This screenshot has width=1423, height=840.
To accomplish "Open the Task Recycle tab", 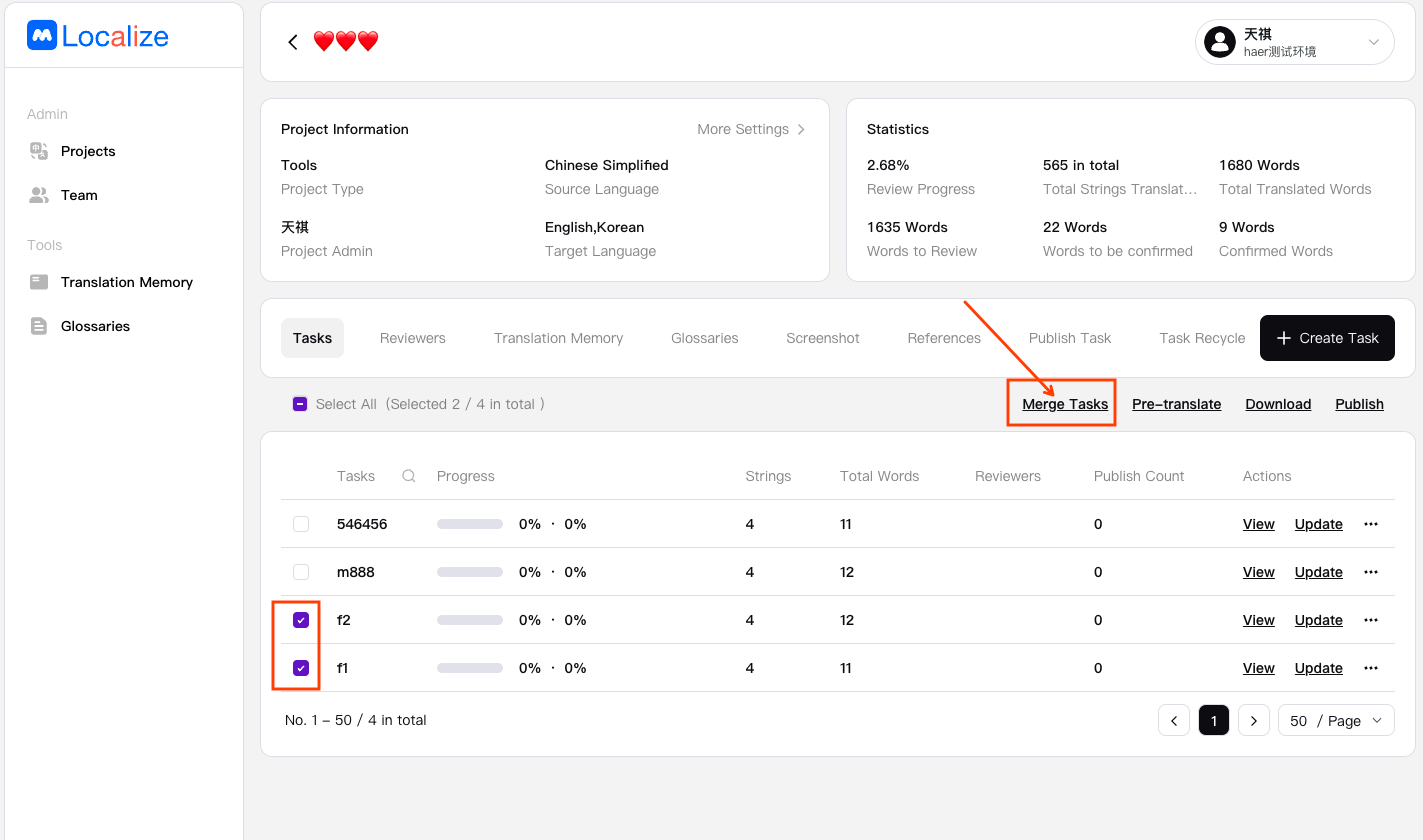I will 1202,338.
